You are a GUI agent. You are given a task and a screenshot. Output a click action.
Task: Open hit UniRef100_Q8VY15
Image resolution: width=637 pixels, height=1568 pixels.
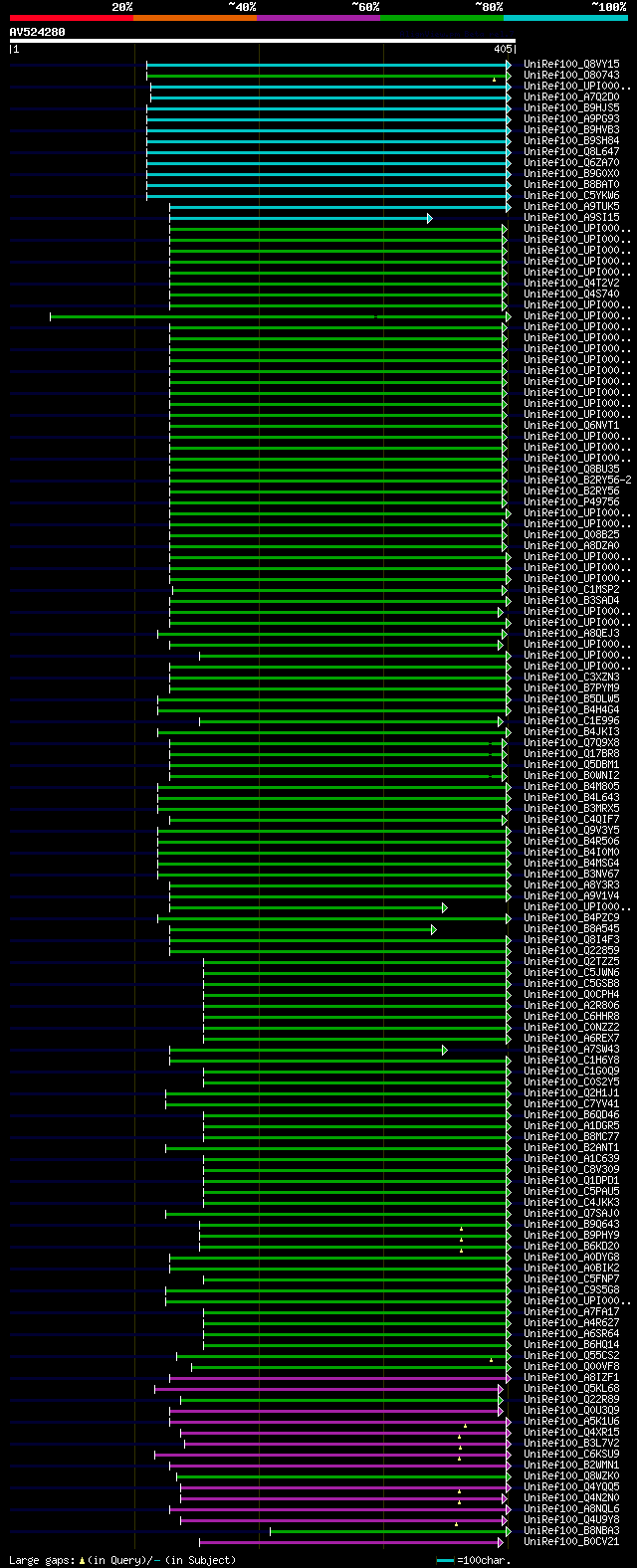[x=571, y=64]
